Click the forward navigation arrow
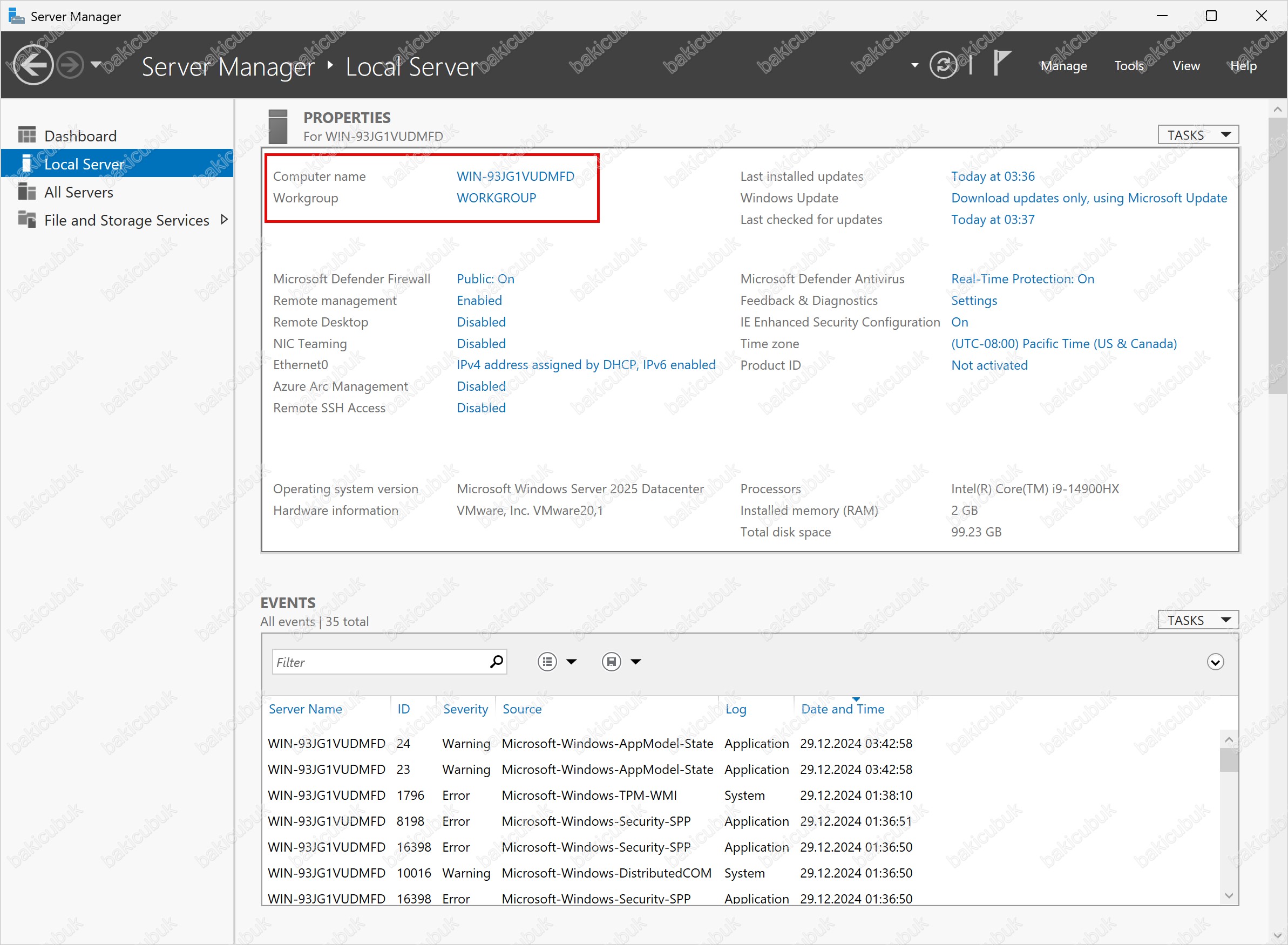Viewport: 1288px width, 945px height. pos(71,65)
